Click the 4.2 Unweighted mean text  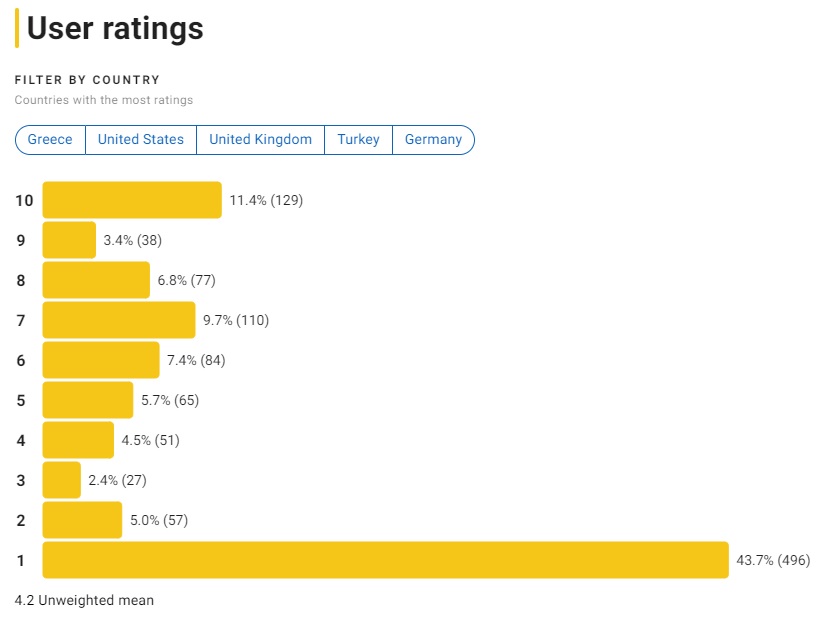85,601
